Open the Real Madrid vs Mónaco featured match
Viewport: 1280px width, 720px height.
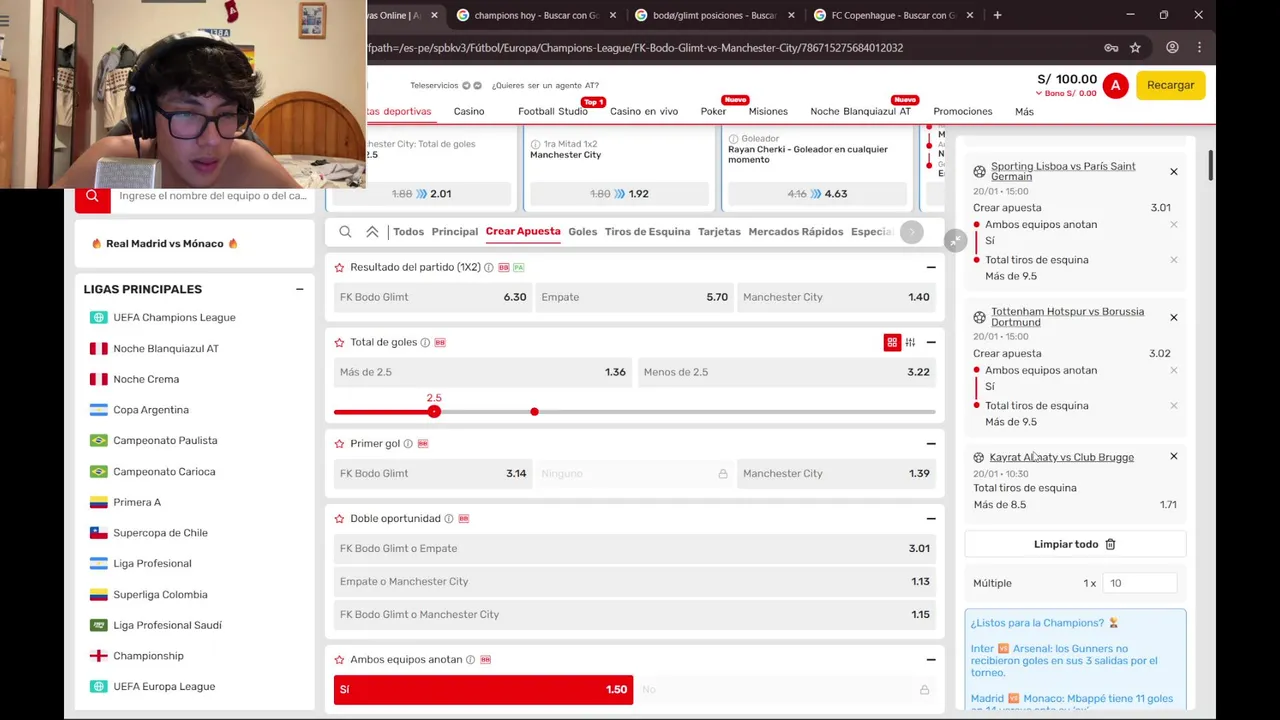pyautogui.click(x=165, y=244)
